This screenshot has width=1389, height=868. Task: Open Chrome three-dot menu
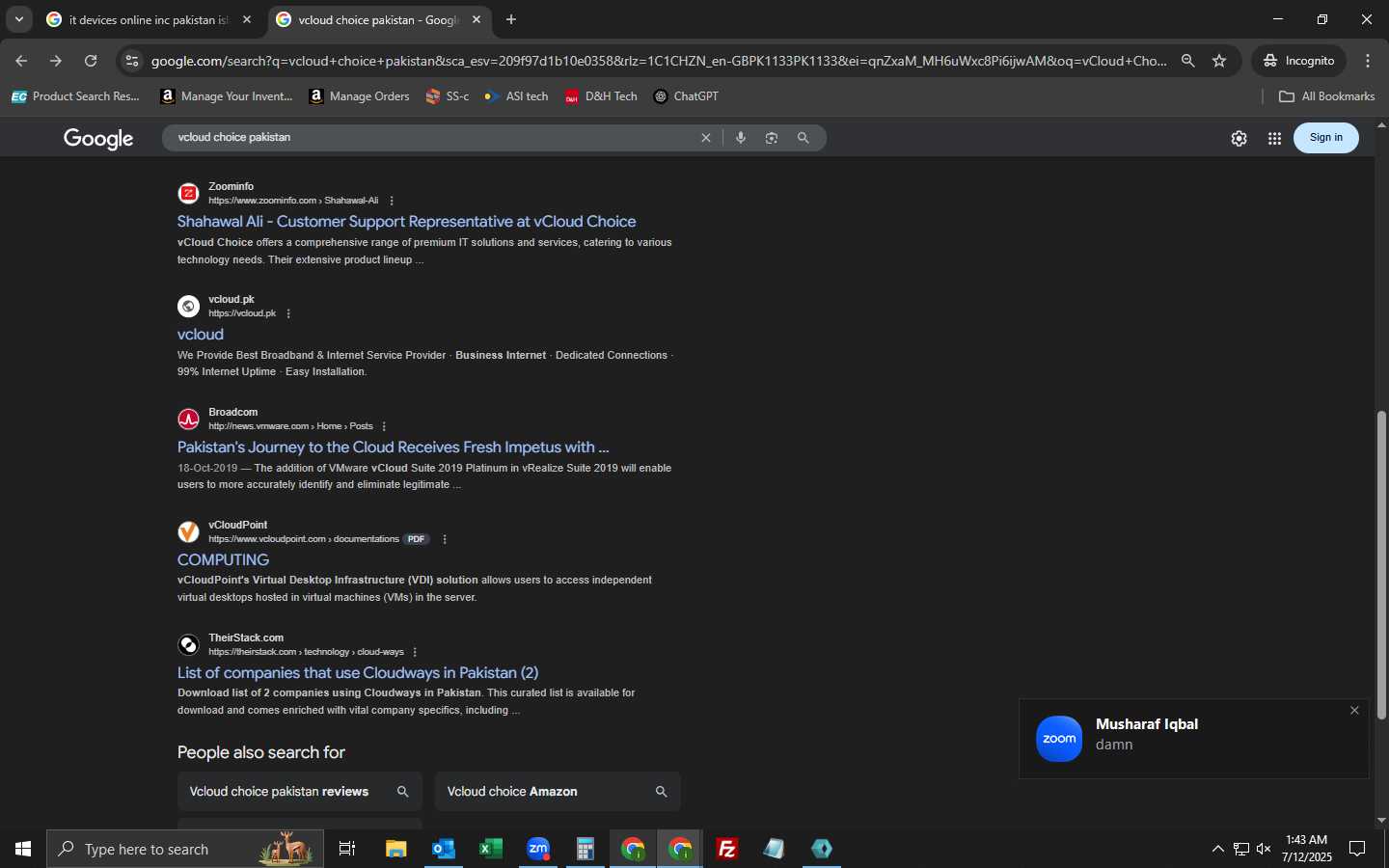click(x=1368, y=61)
